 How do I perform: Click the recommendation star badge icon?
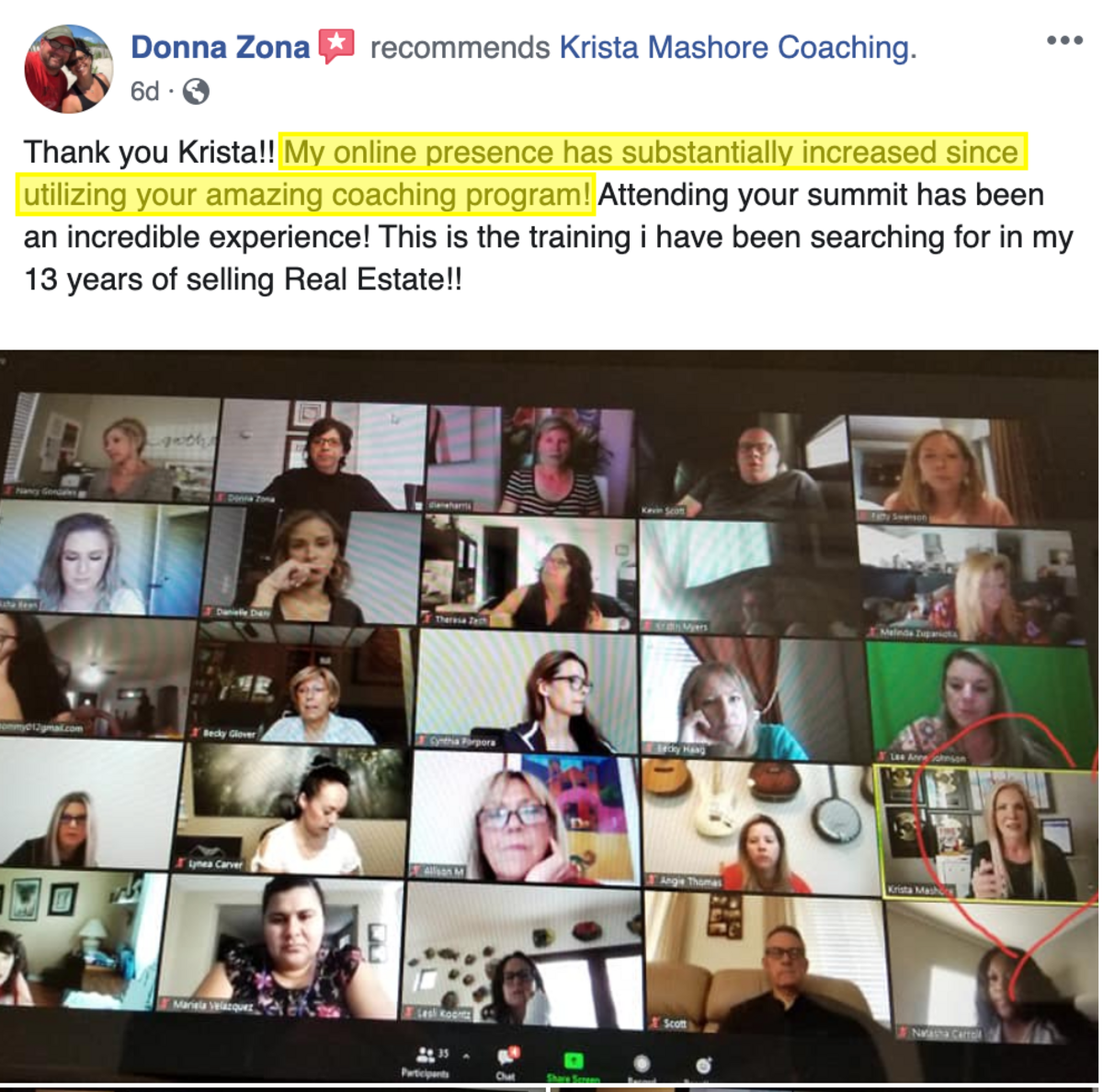[x=336, y=46]
